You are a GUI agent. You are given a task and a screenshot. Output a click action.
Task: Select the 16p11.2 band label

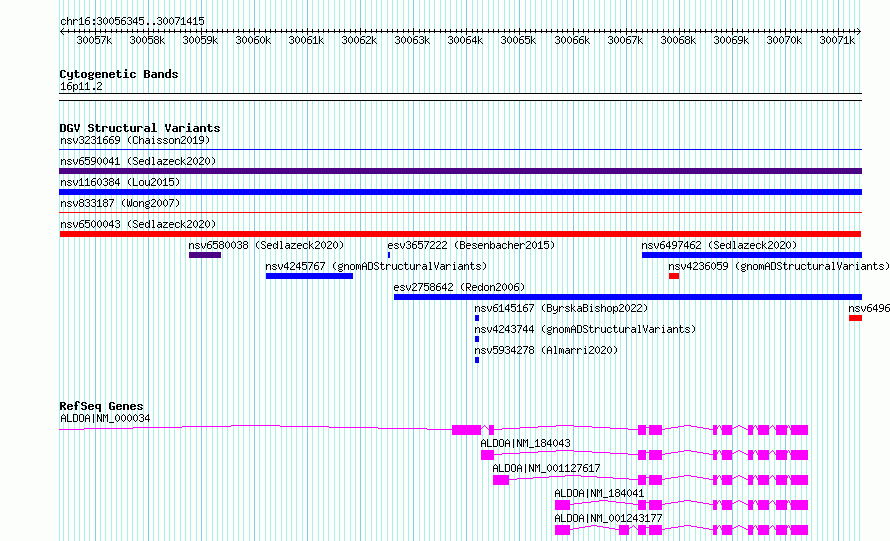pos(81,86)
